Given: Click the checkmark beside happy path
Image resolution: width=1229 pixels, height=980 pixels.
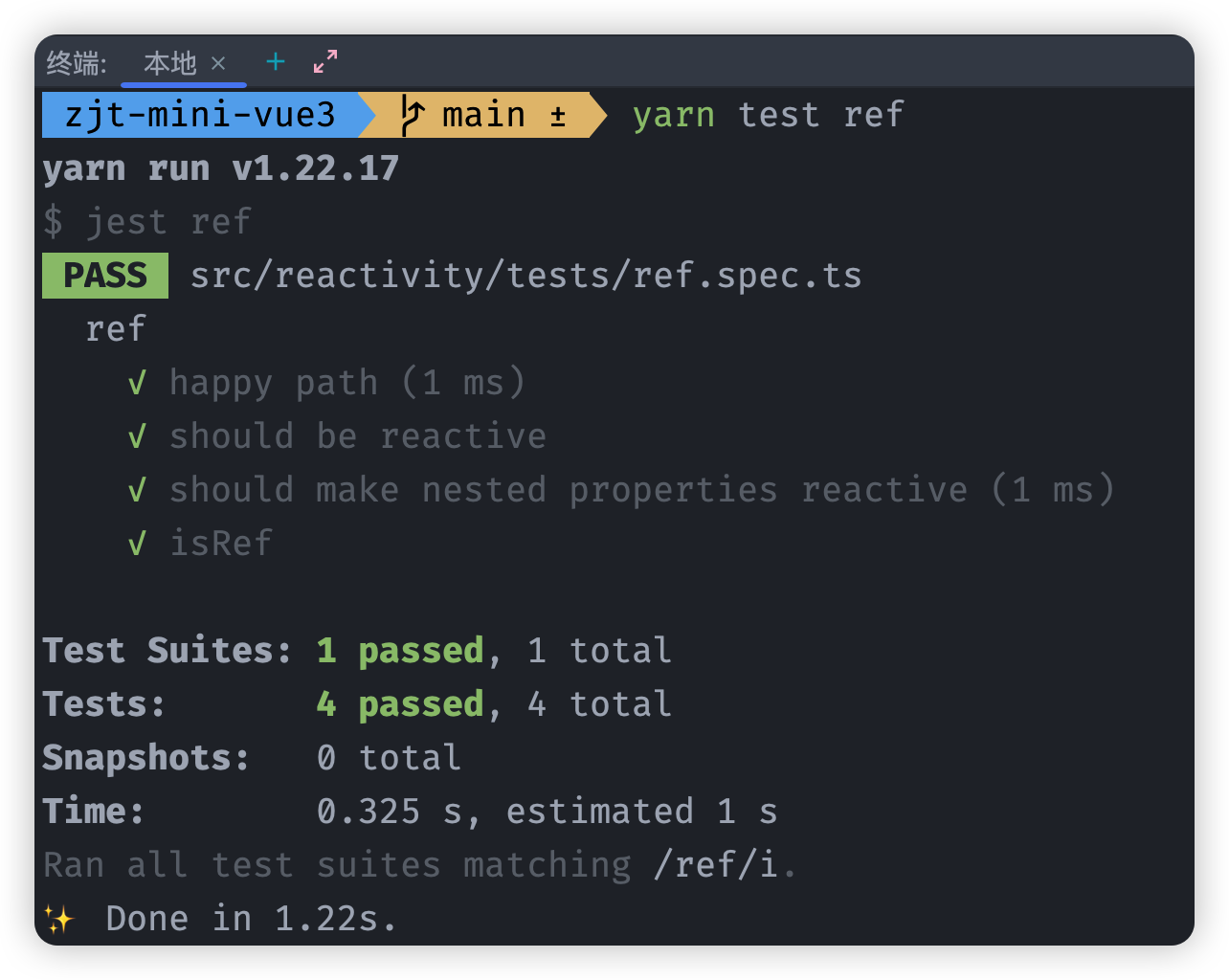Looking at the screenshot, I should [x=137, y=383].
